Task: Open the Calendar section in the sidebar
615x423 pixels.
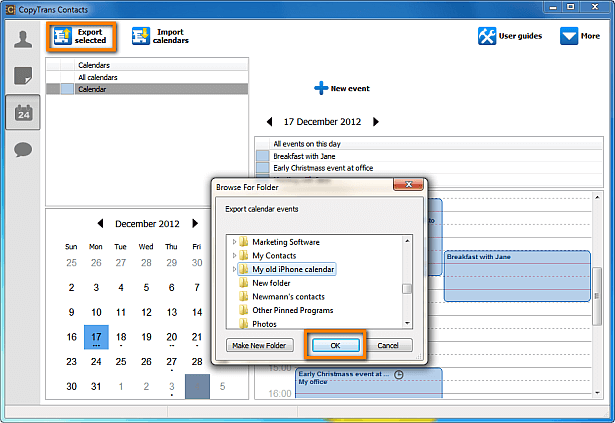Action: 23,113
